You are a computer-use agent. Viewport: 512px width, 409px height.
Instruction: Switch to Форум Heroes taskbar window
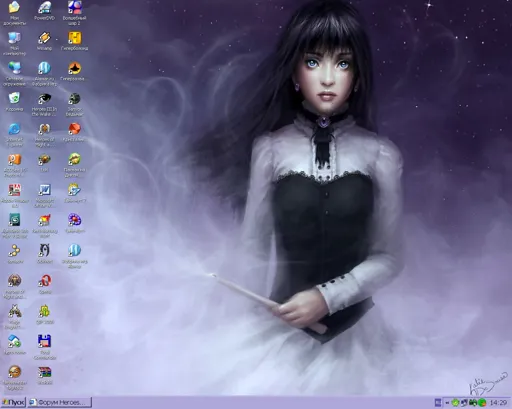60,402
